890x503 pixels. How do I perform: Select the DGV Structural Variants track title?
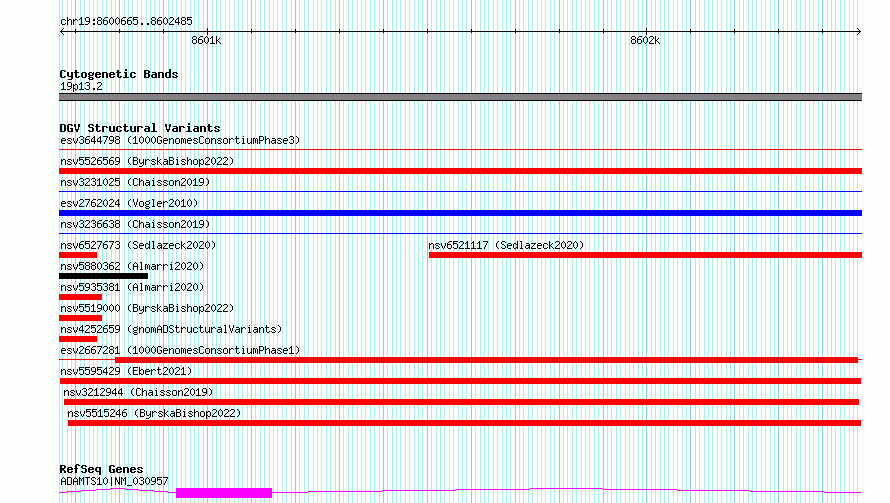coord(140,128)
